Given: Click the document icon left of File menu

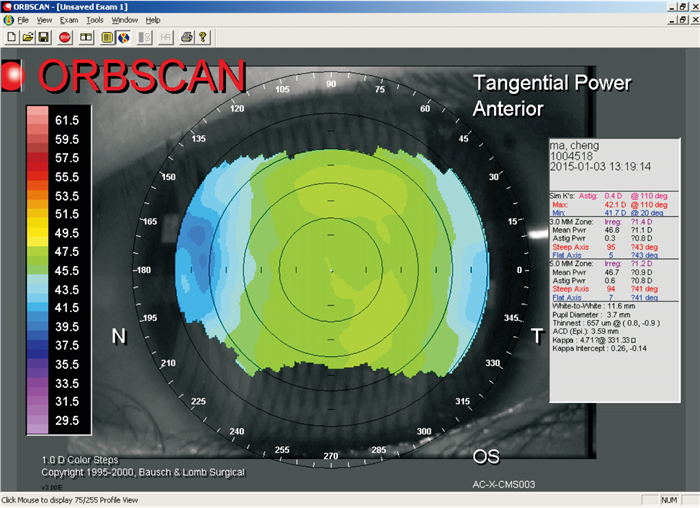Looking at the screenshot, I should point(8,20).
